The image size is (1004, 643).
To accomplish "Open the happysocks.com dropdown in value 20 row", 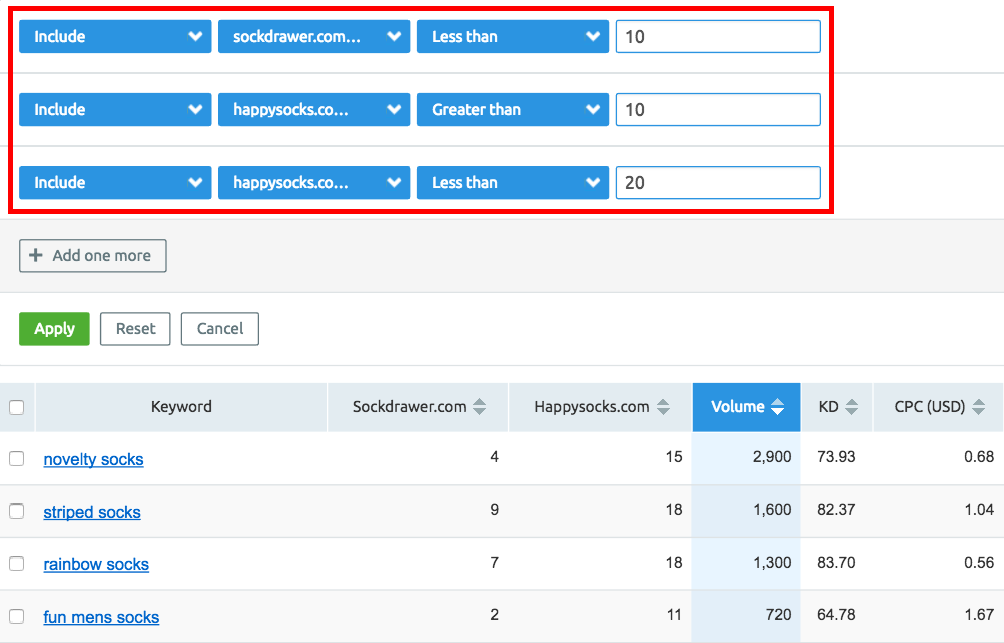I will click(x=314, y=183).
